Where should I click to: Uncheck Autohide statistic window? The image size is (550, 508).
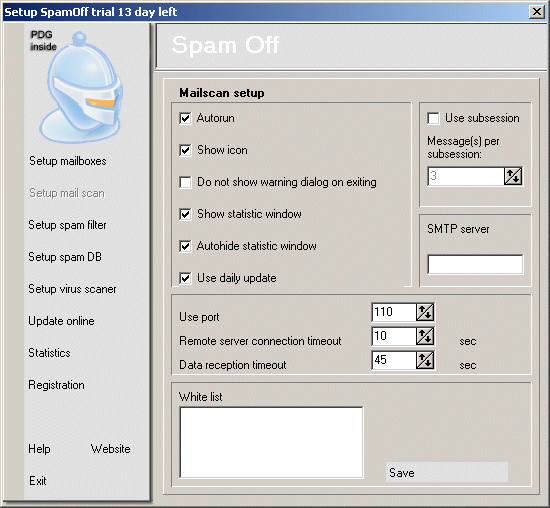pyautogui.click(x=185, y=246)
